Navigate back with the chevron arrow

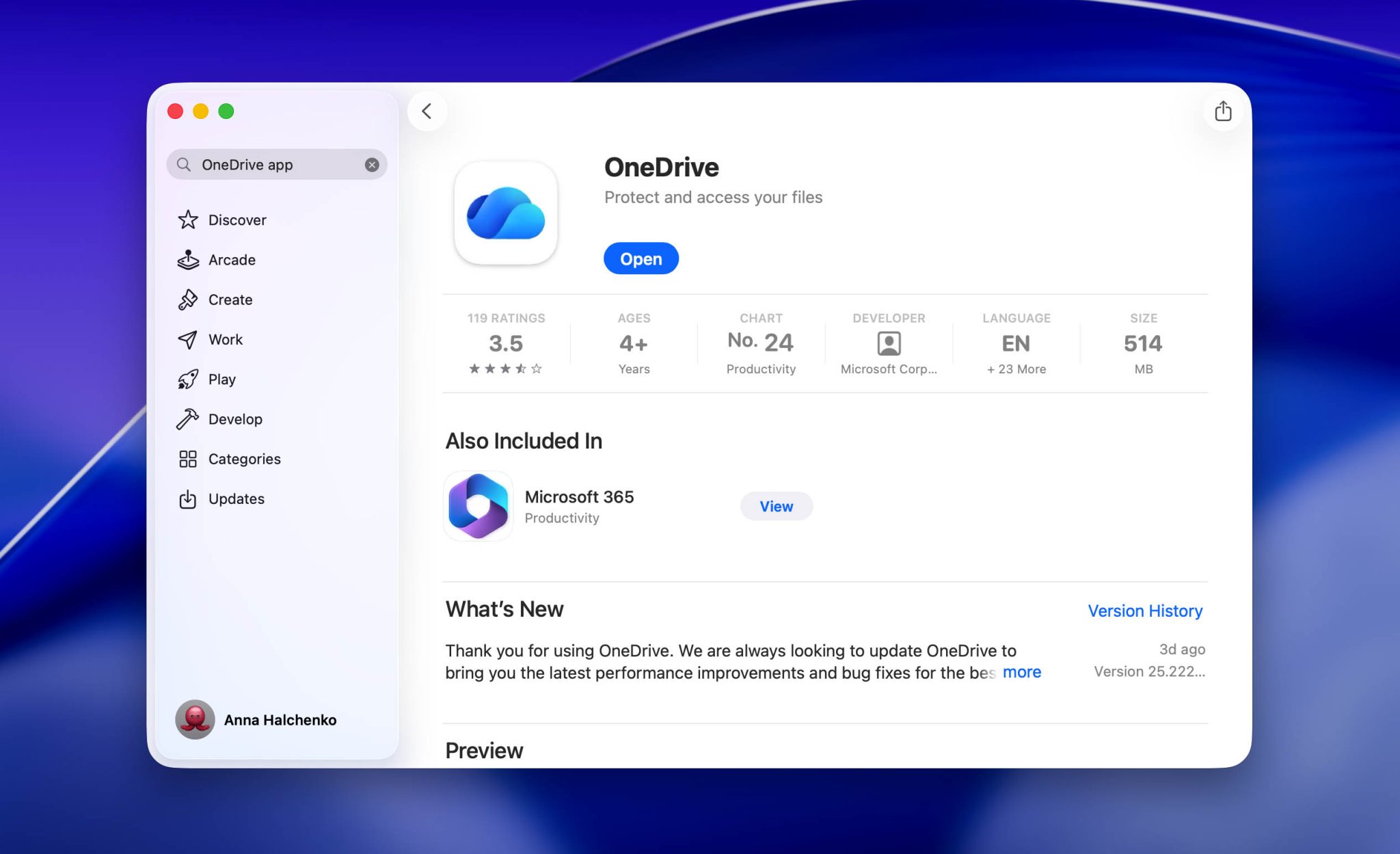pos(427,111)
